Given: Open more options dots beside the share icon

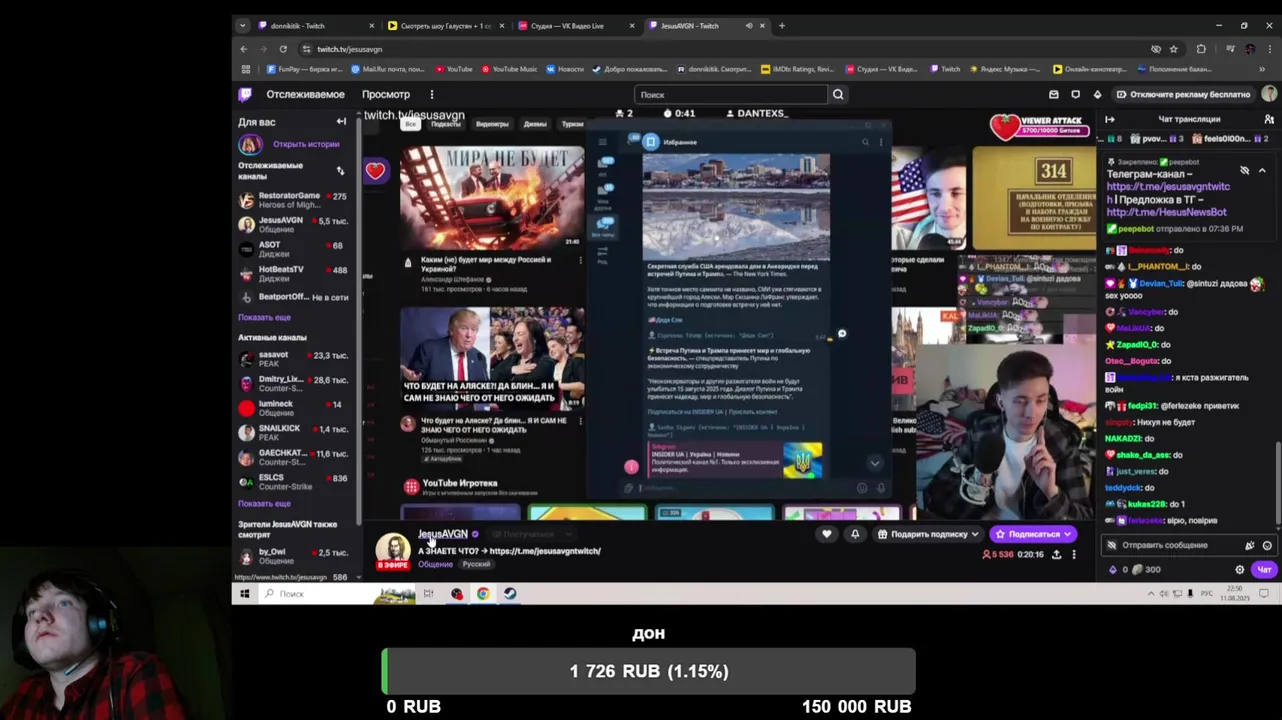Looking at the screenshot, I should pyautogui.click(x=1074, y=554).
